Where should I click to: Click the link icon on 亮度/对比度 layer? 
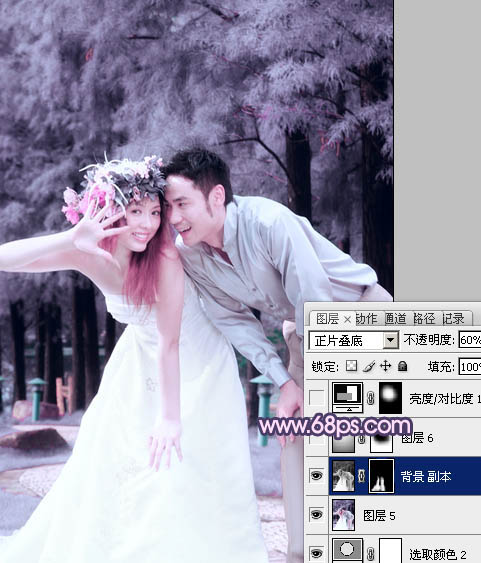(371, 398)
